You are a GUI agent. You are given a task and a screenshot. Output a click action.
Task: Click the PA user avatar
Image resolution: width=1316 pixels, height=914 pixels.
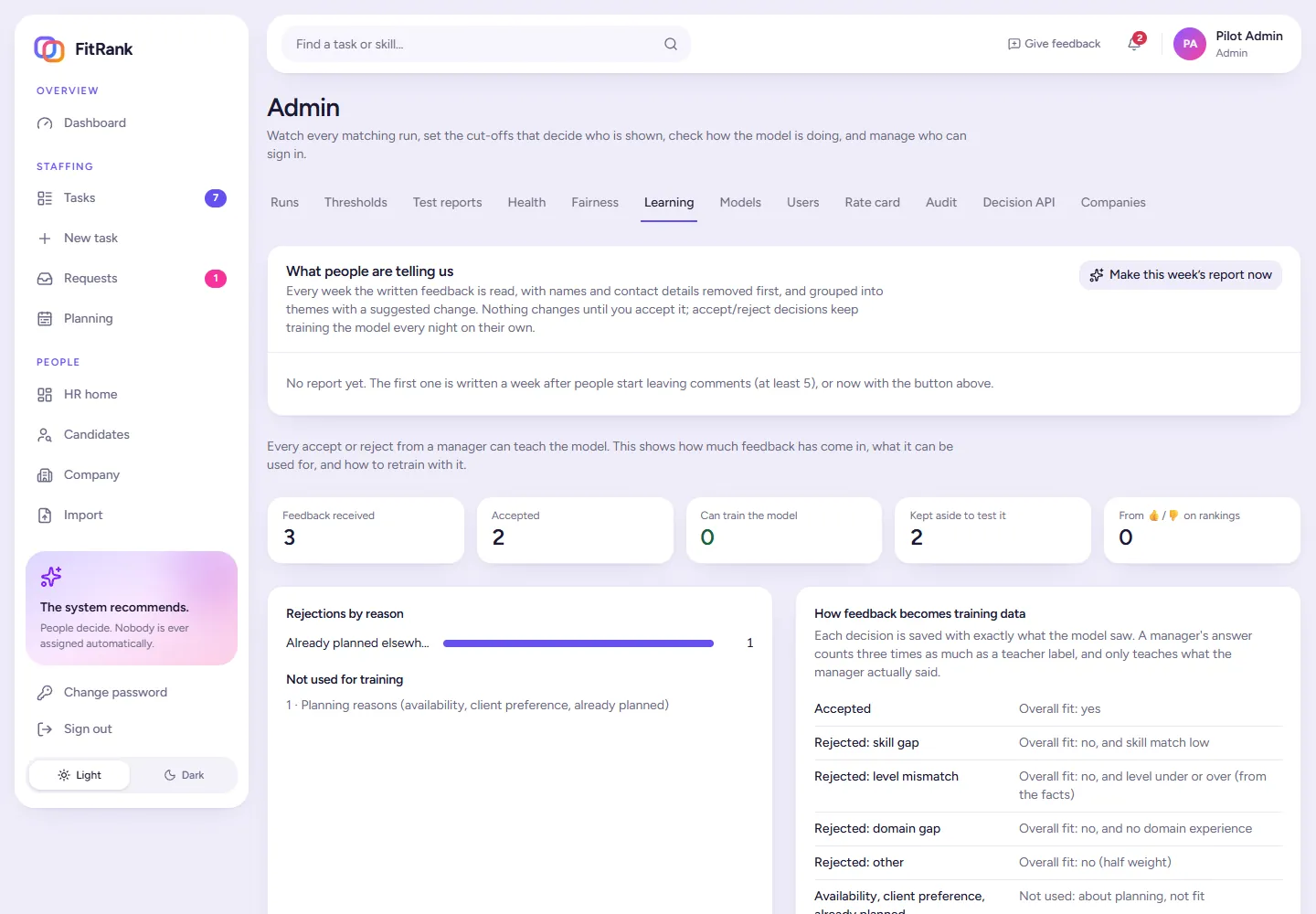[x=1190, y=44]
